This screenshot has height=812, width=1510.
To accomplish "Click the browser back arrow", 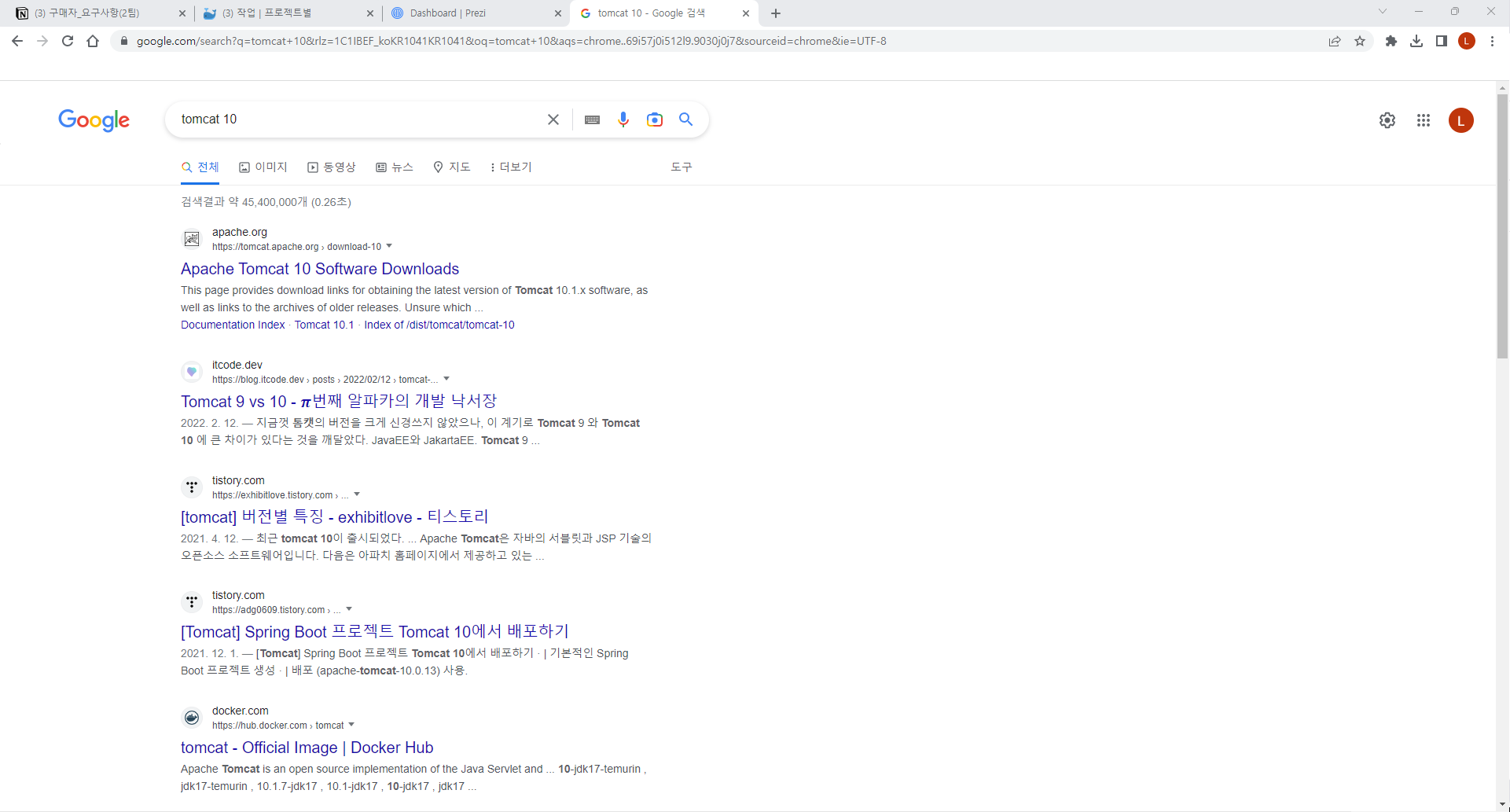I will [x=17, y=41].
